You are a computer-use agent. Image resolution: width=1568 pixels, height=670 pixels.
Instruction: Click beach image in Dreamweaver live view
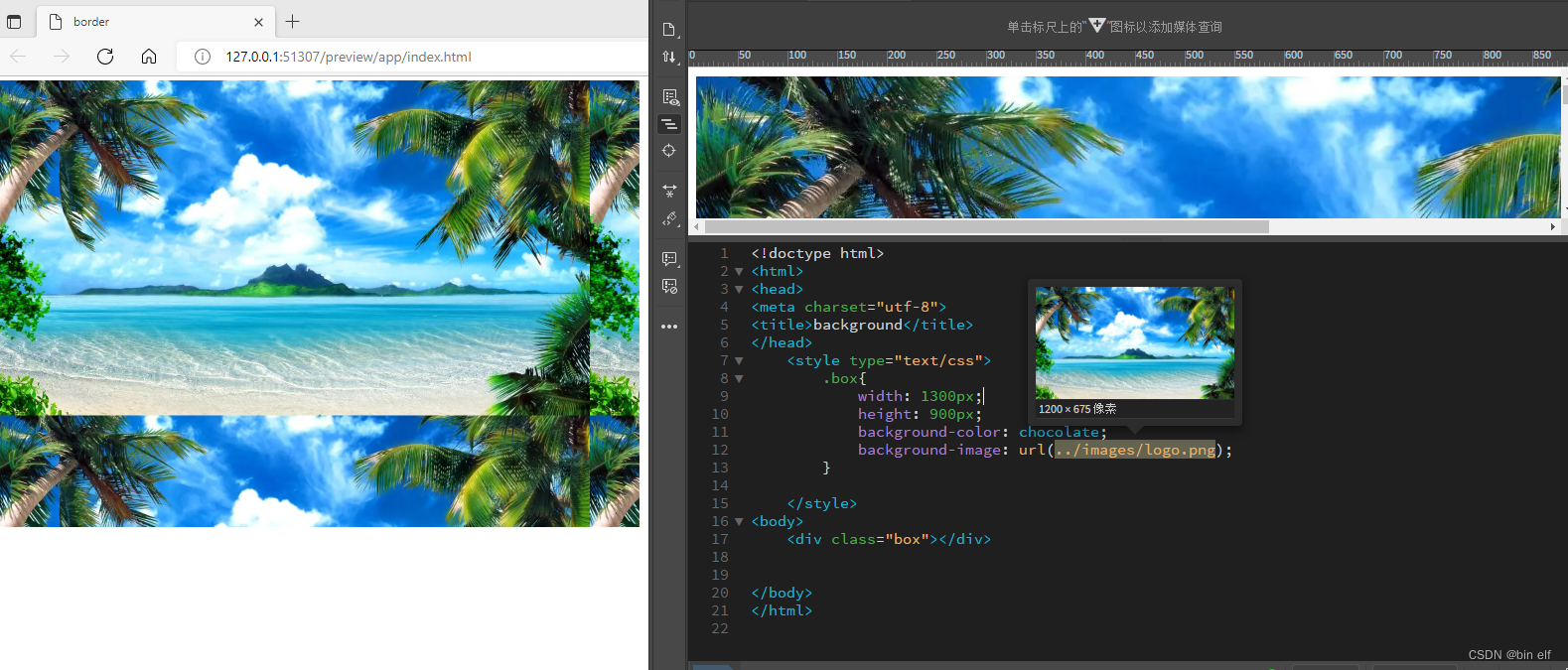(1128, 147)
